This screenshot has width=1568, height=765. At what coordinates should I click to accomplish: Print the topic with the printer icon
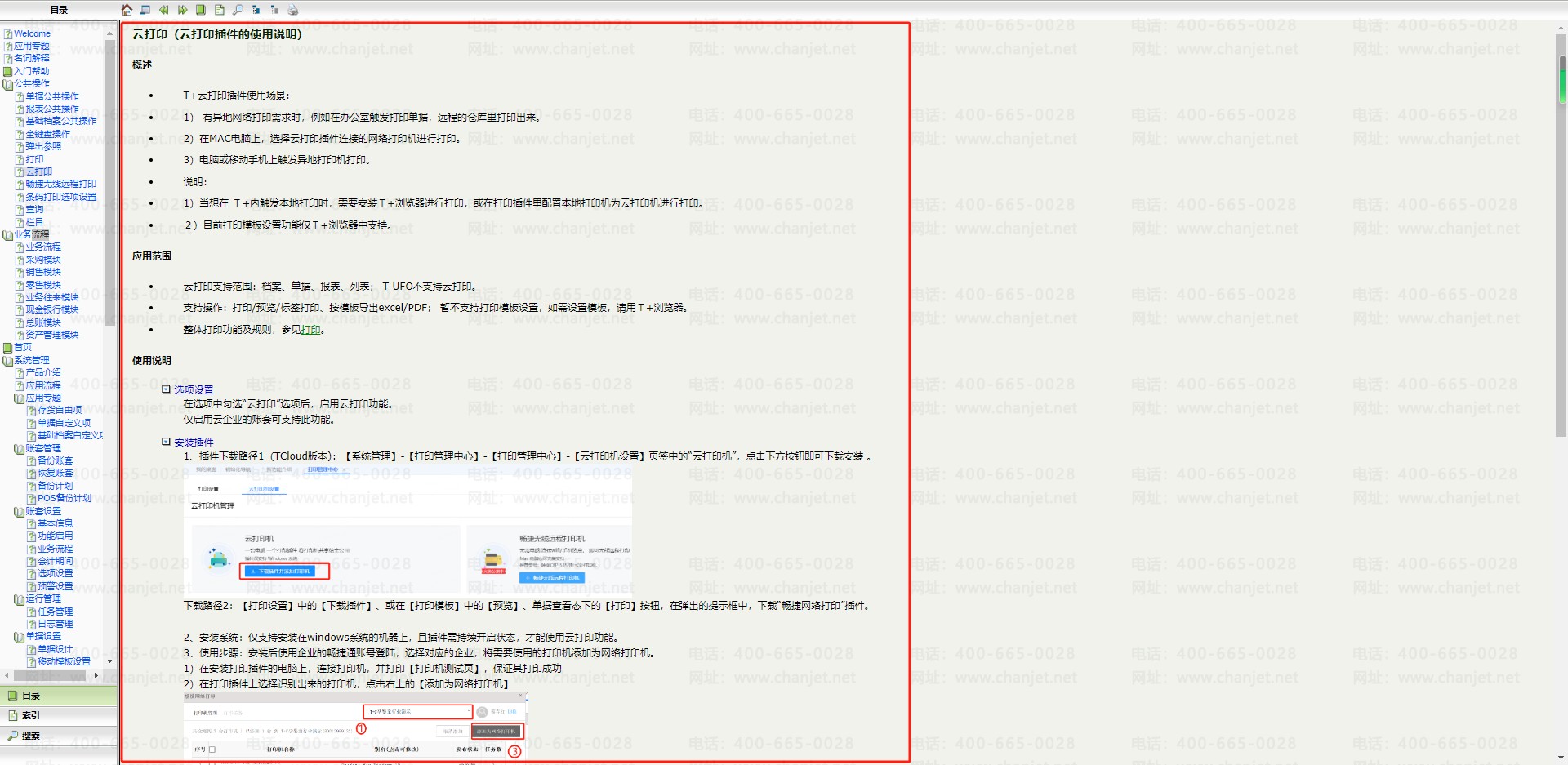[293, 10]
